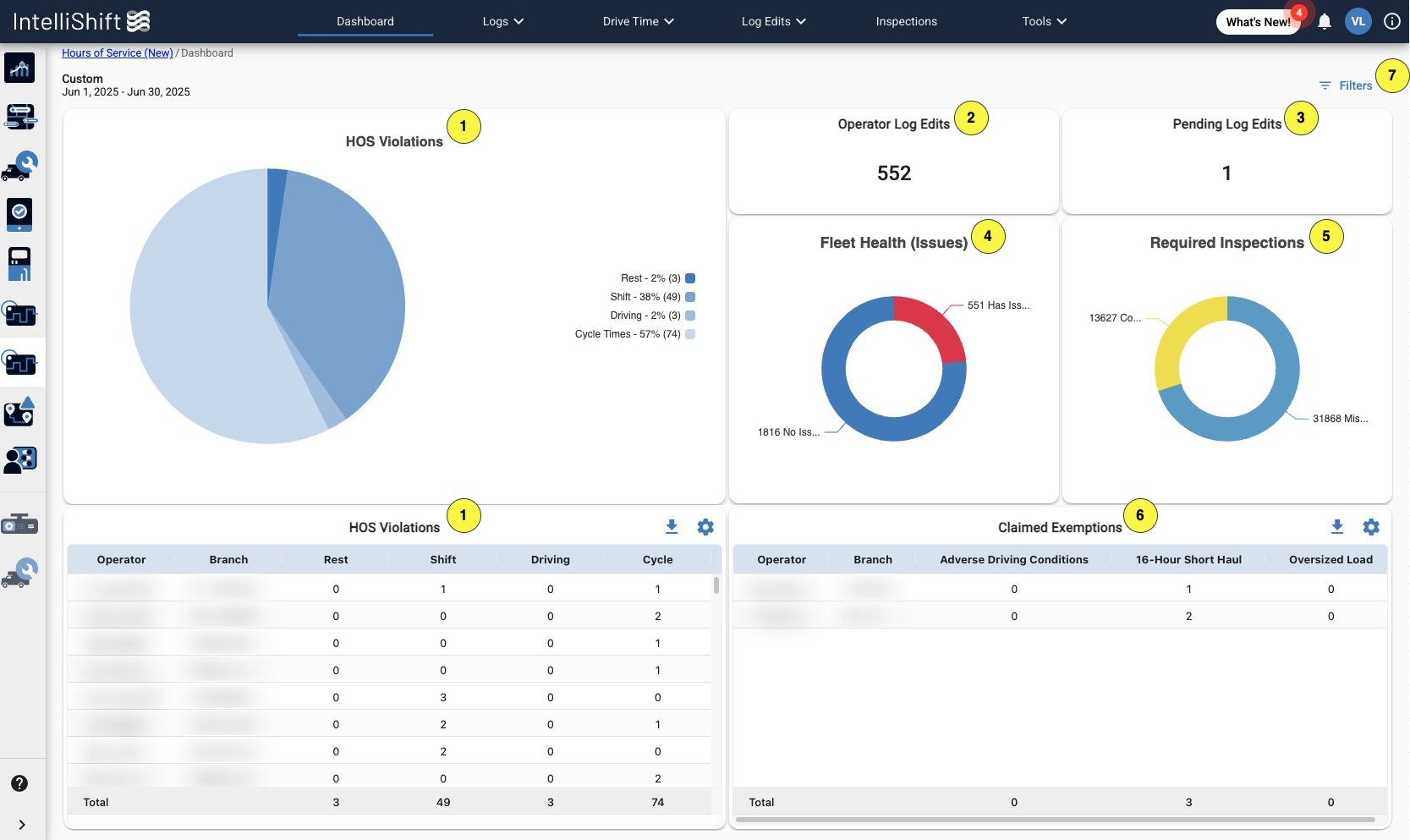Image resolution: width=1410 pixels, height=840 pixels.
Task: Click the Claimed Exemptions horizontal scrollbar
Action: pos(1056,820)
